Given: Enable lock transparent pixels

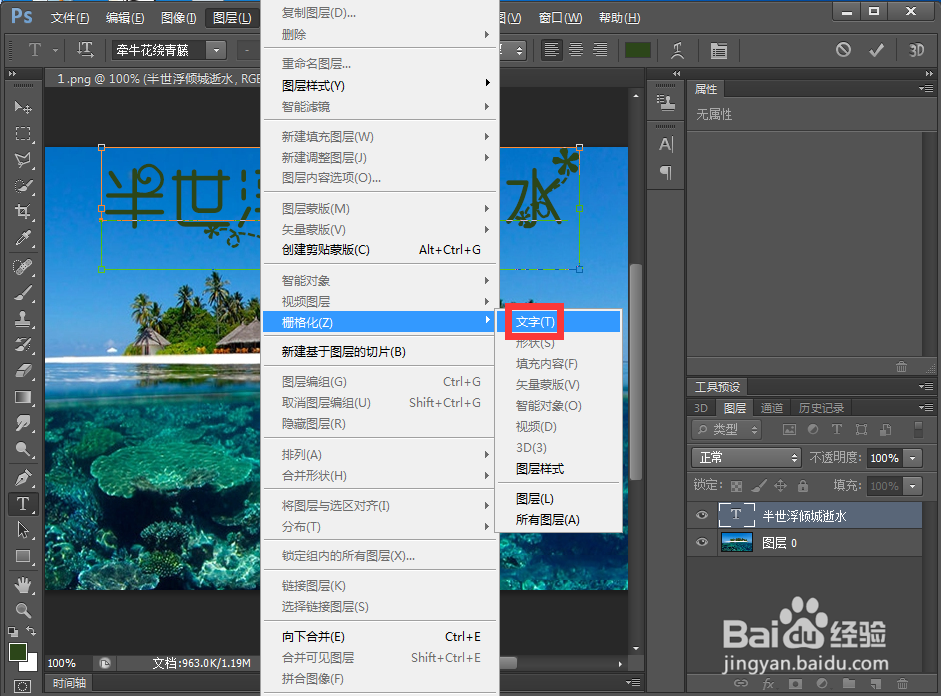Looking at the screenshot, I should tap(735, 485).
